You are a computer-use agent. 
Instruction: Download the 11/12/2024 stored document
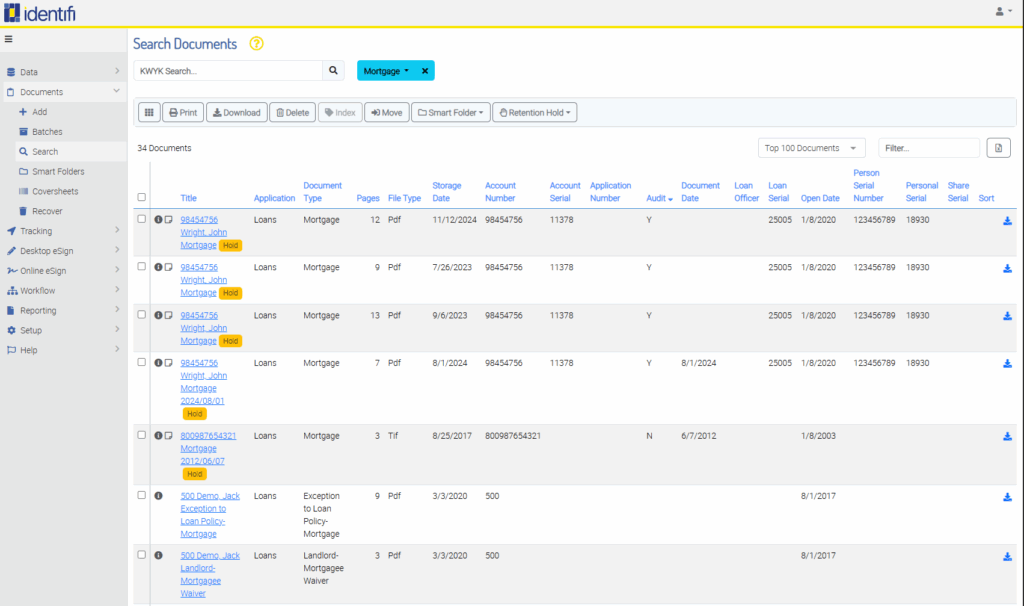(1007, 221)
